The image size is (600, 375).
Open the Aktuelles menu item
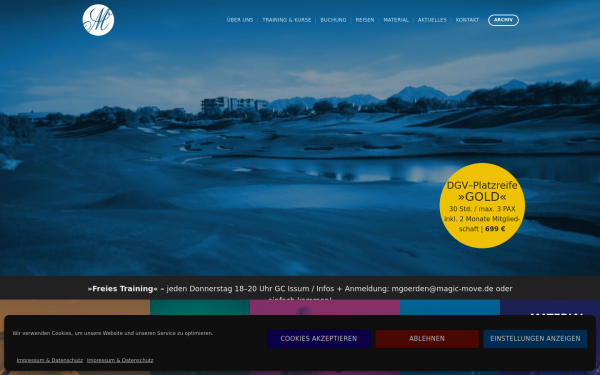coord(432,20)
